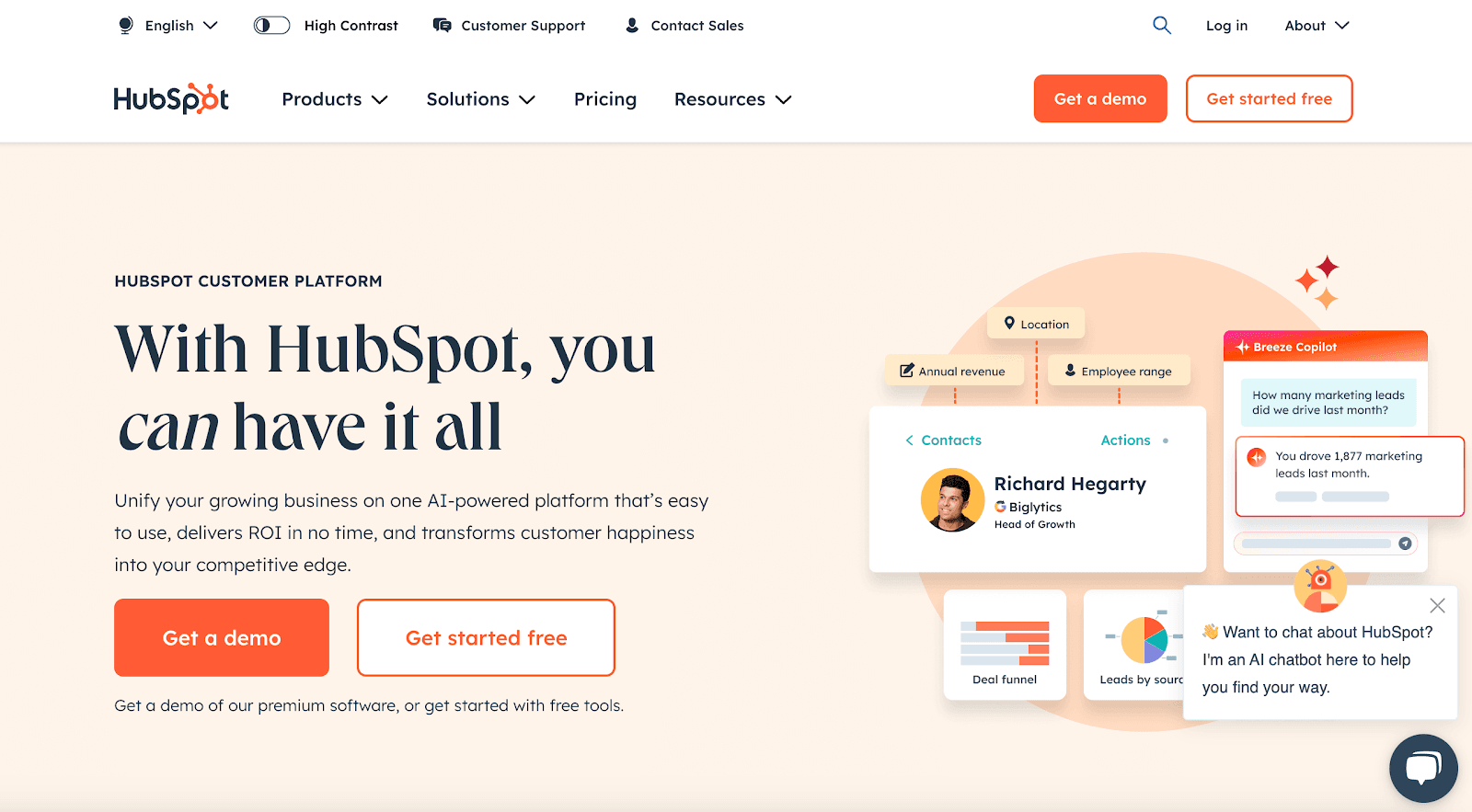This screenshot has height=812, width=1472.
Task: Click the Copilot answer sparkle badge
Action: click(1257, 457)
